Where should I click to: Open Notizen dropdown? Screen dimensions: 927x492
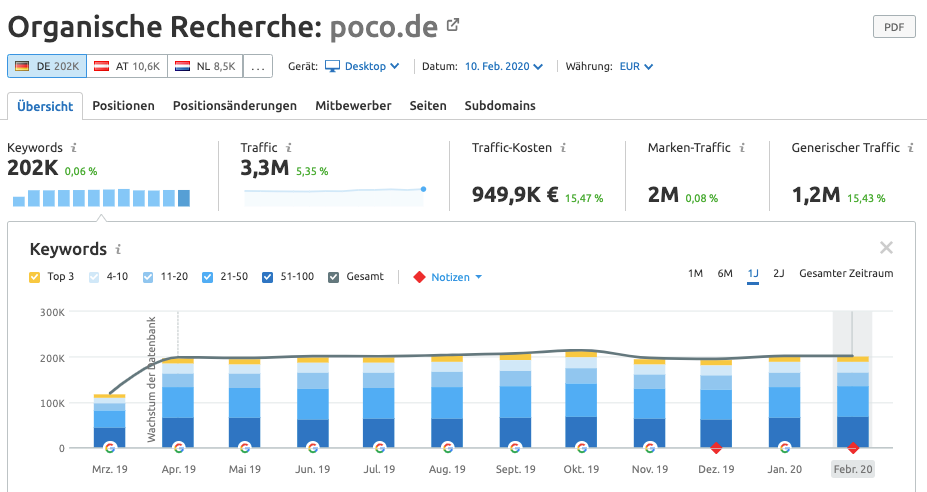point(456,277)
